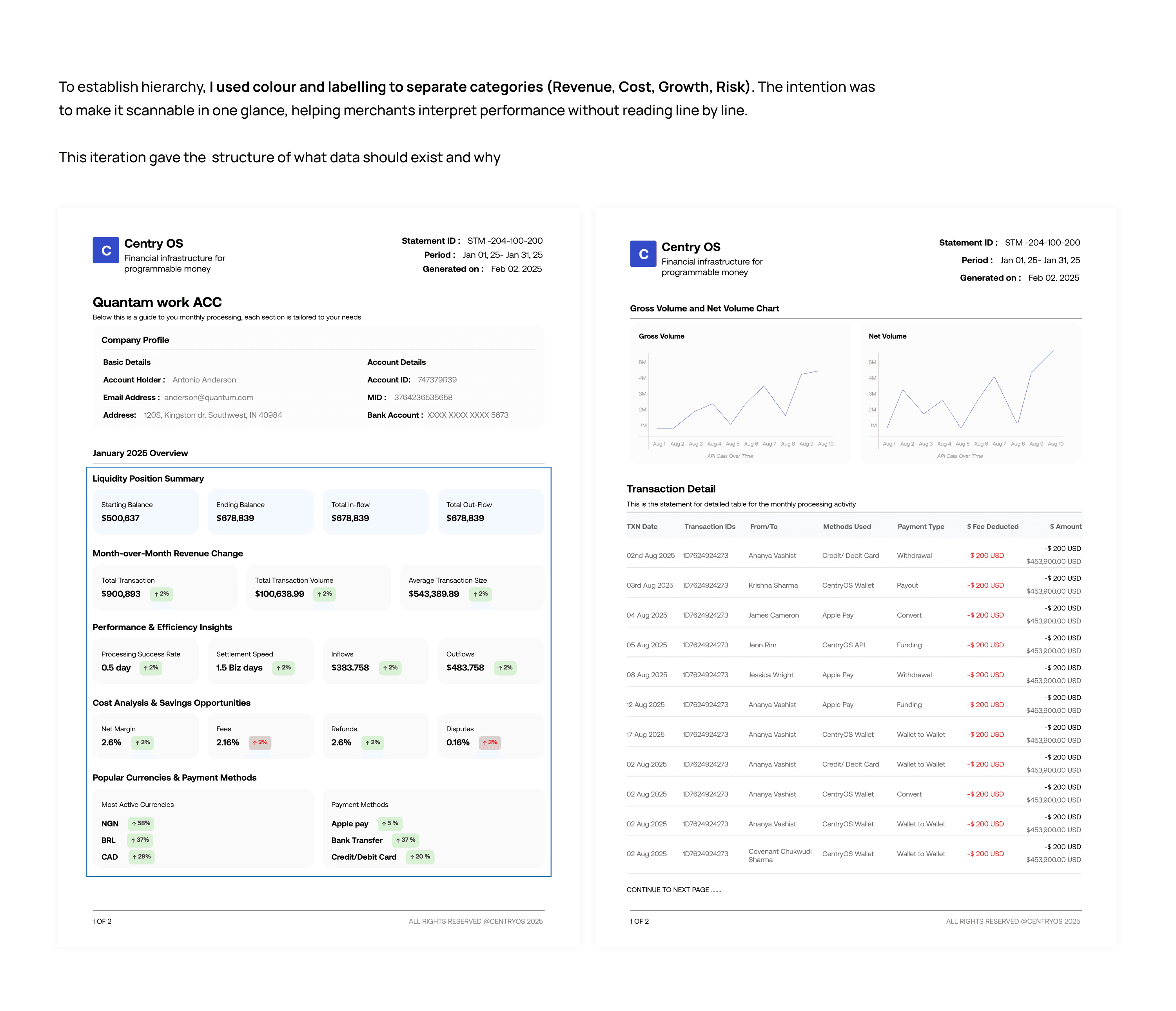
Task: Click the 5% badge next to Apple pay
Action: click(390, 823)
